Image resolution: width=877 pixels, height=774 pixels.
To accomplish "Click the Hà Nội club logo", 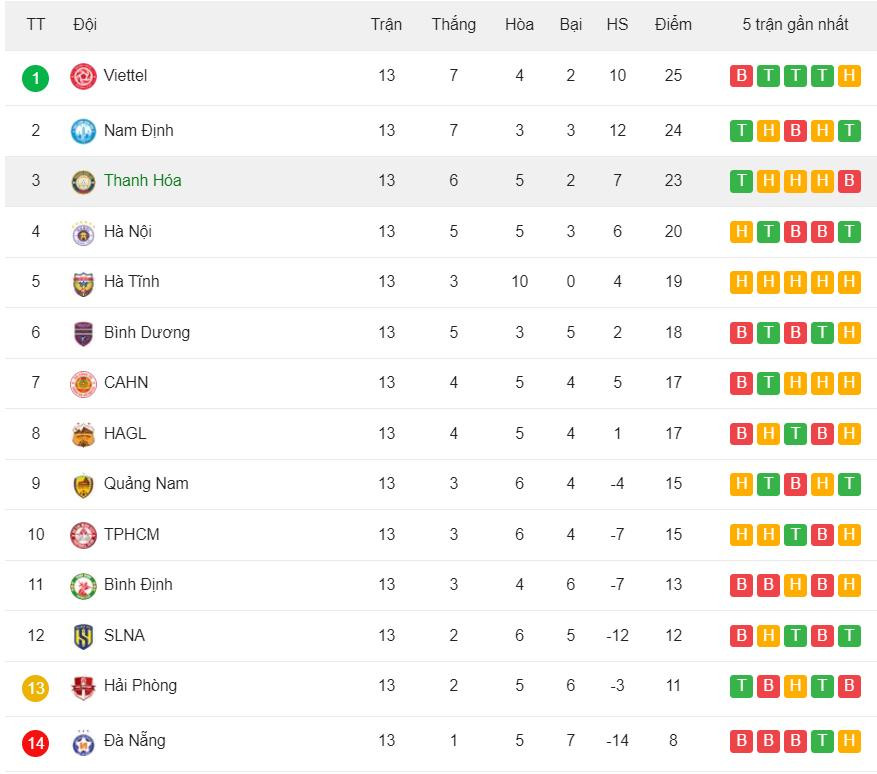I will click(x=83, y=232).
